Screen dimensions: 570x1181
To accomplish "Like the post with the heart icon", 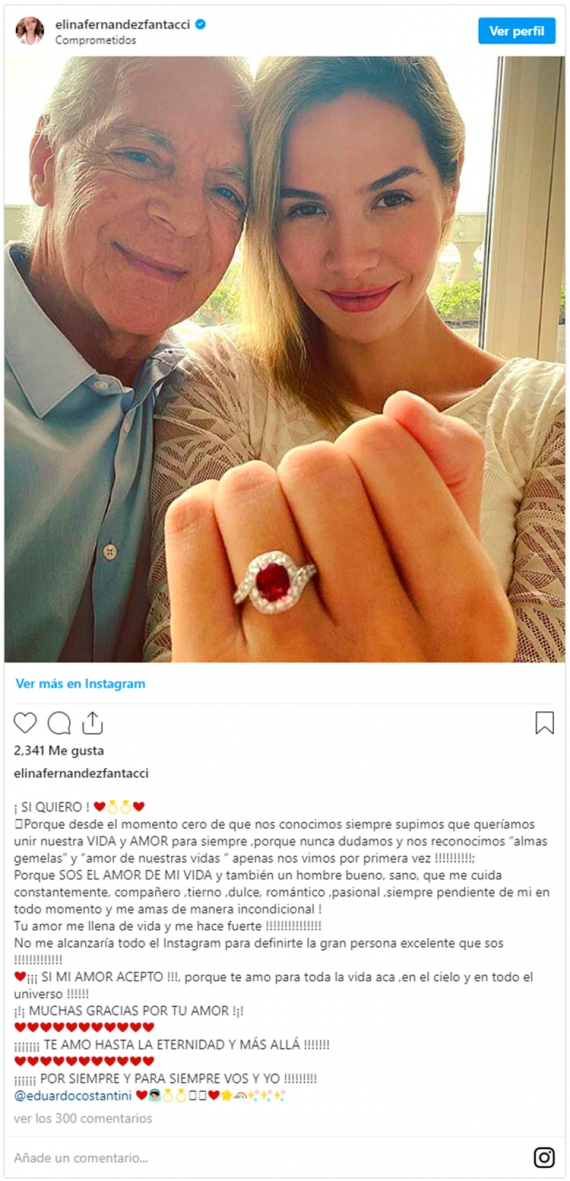I will [x=25, y=723].
